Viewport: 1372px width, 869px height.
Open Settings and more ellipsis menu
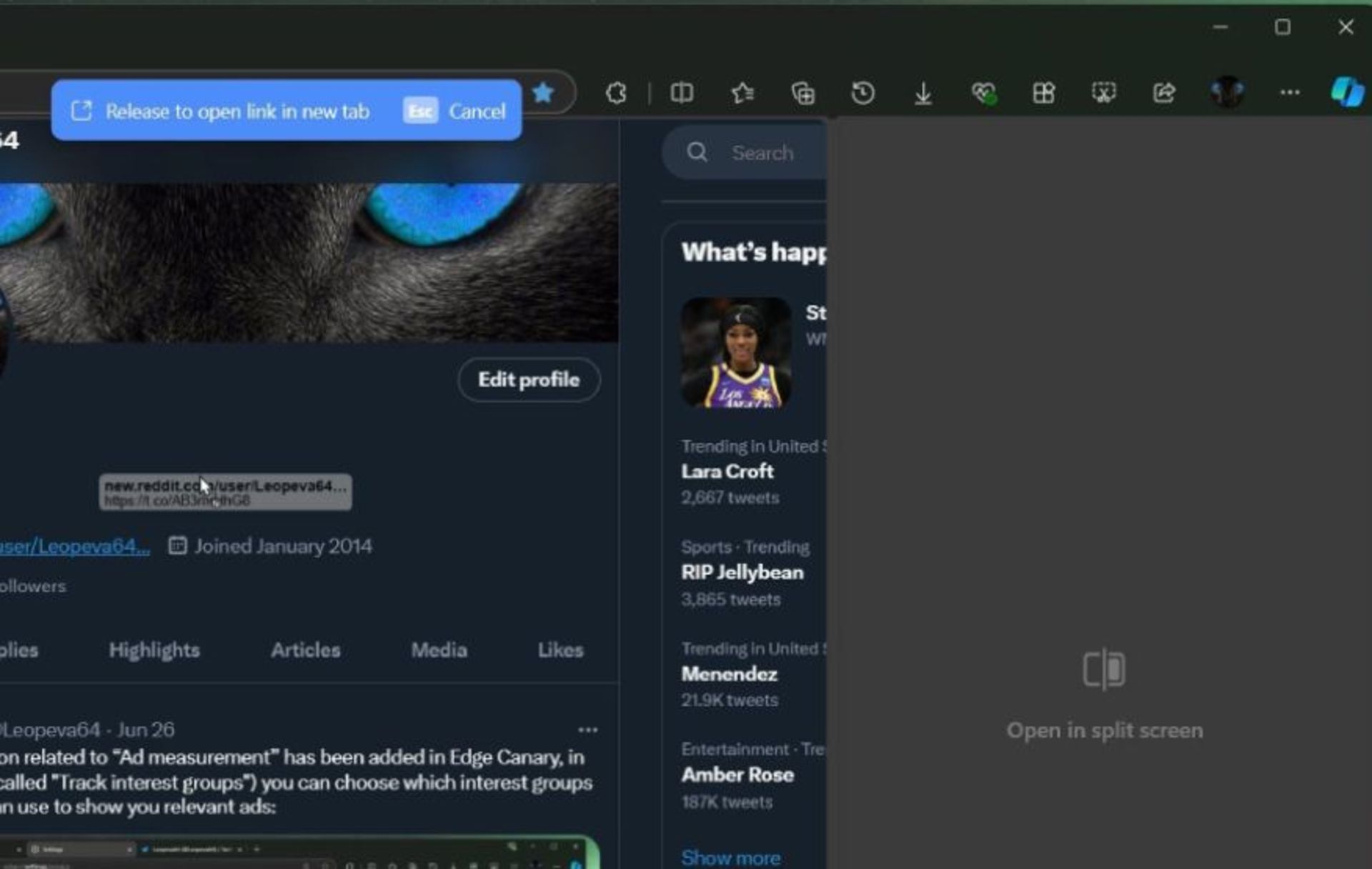pos(1289,93)
